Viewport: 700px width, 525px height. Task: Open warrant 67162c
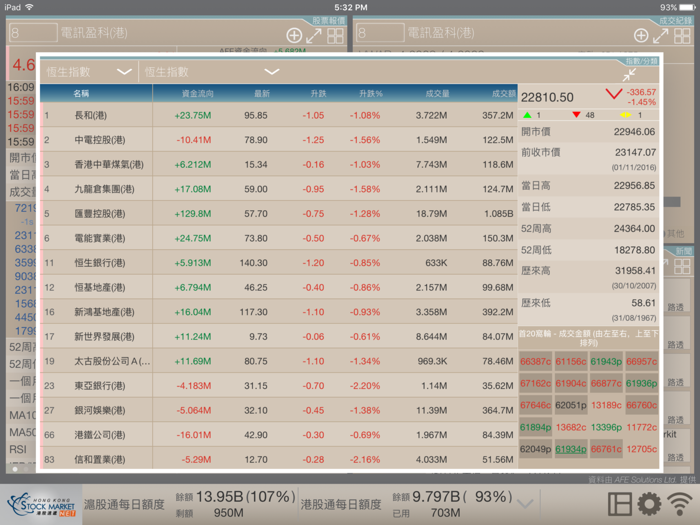pyautogui.click(x=535, y=383)
